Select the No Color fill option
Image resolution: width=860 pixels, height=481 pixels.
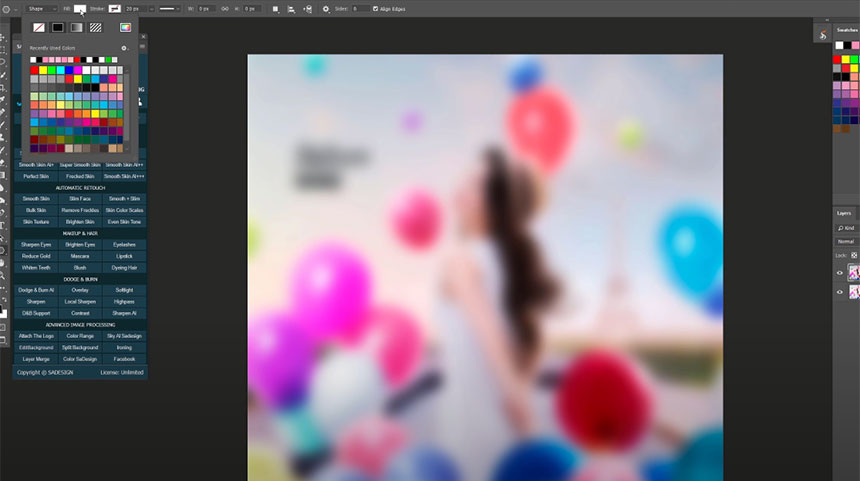tap(39, 27)
